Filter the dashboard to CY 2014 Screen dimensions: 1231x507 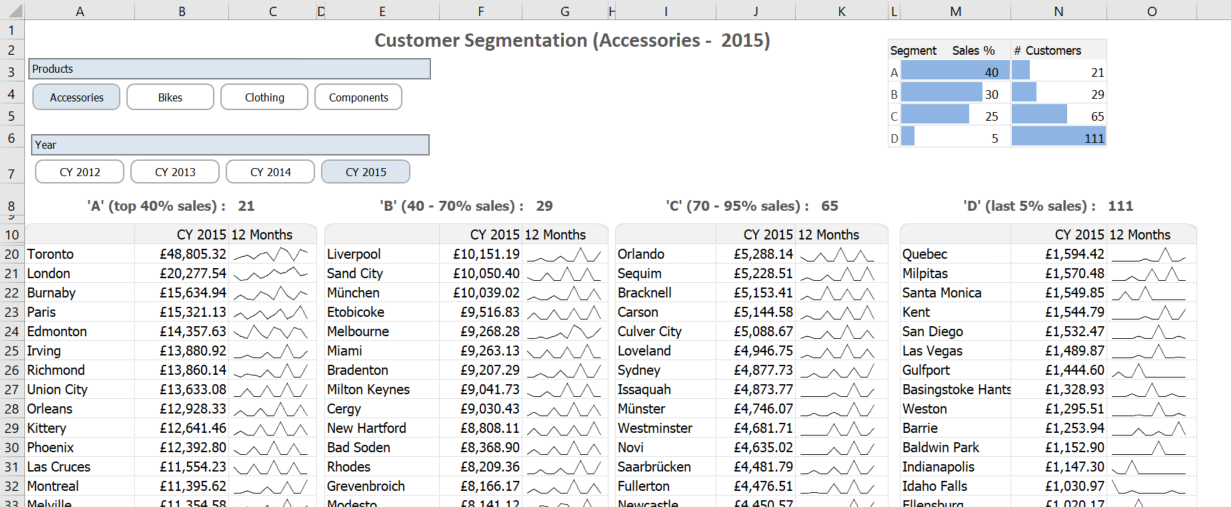point(270,172)
